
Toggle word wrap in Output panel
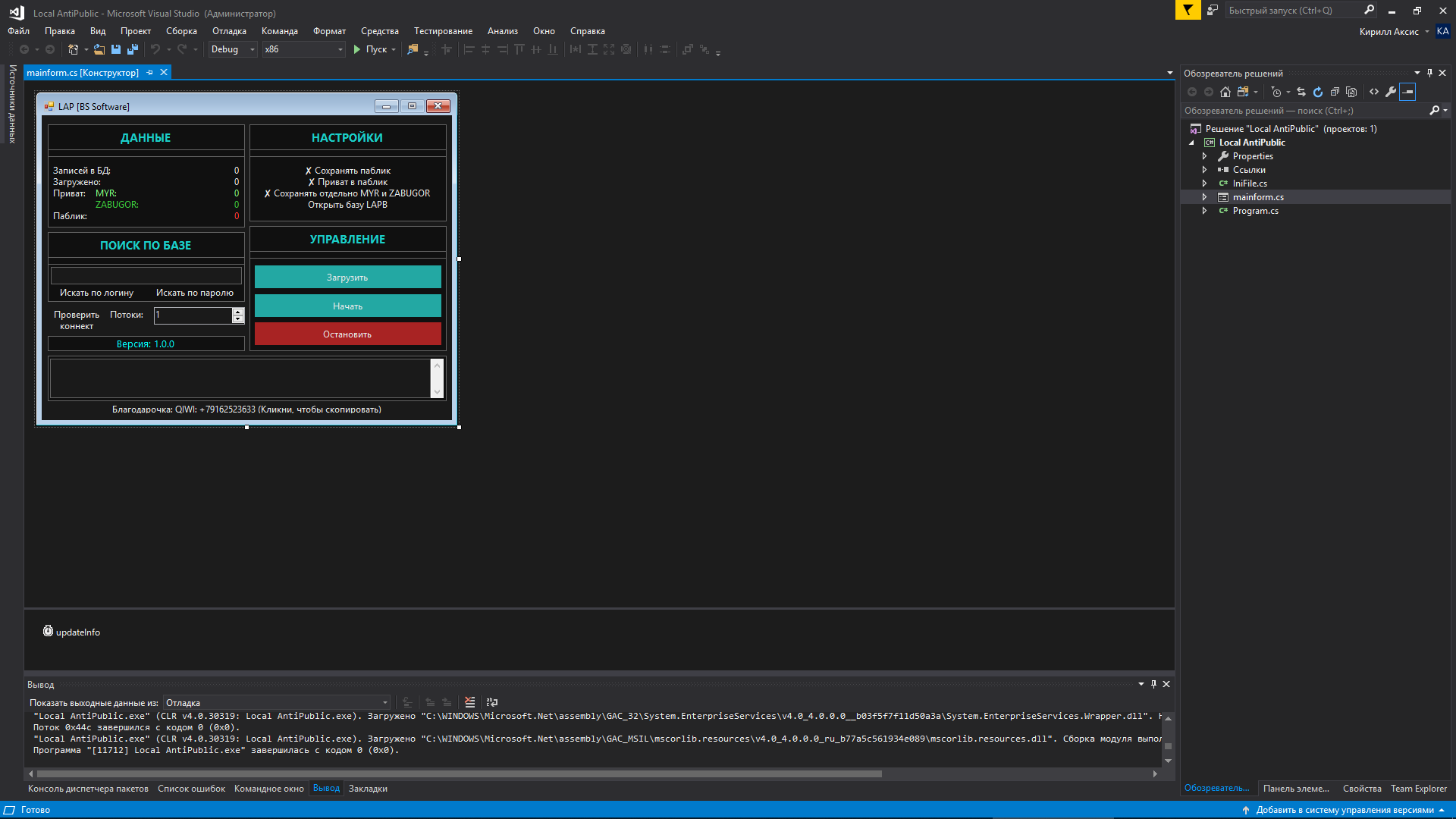pos(492,702)
